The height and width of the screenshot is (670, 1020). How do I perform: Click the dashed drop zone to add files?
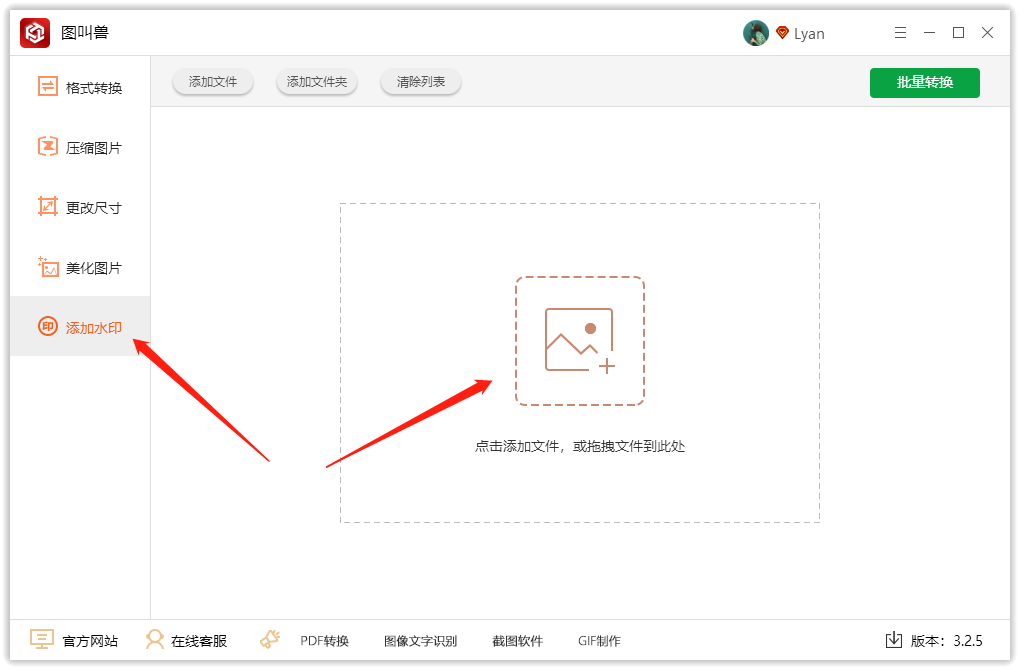[580, 340]
